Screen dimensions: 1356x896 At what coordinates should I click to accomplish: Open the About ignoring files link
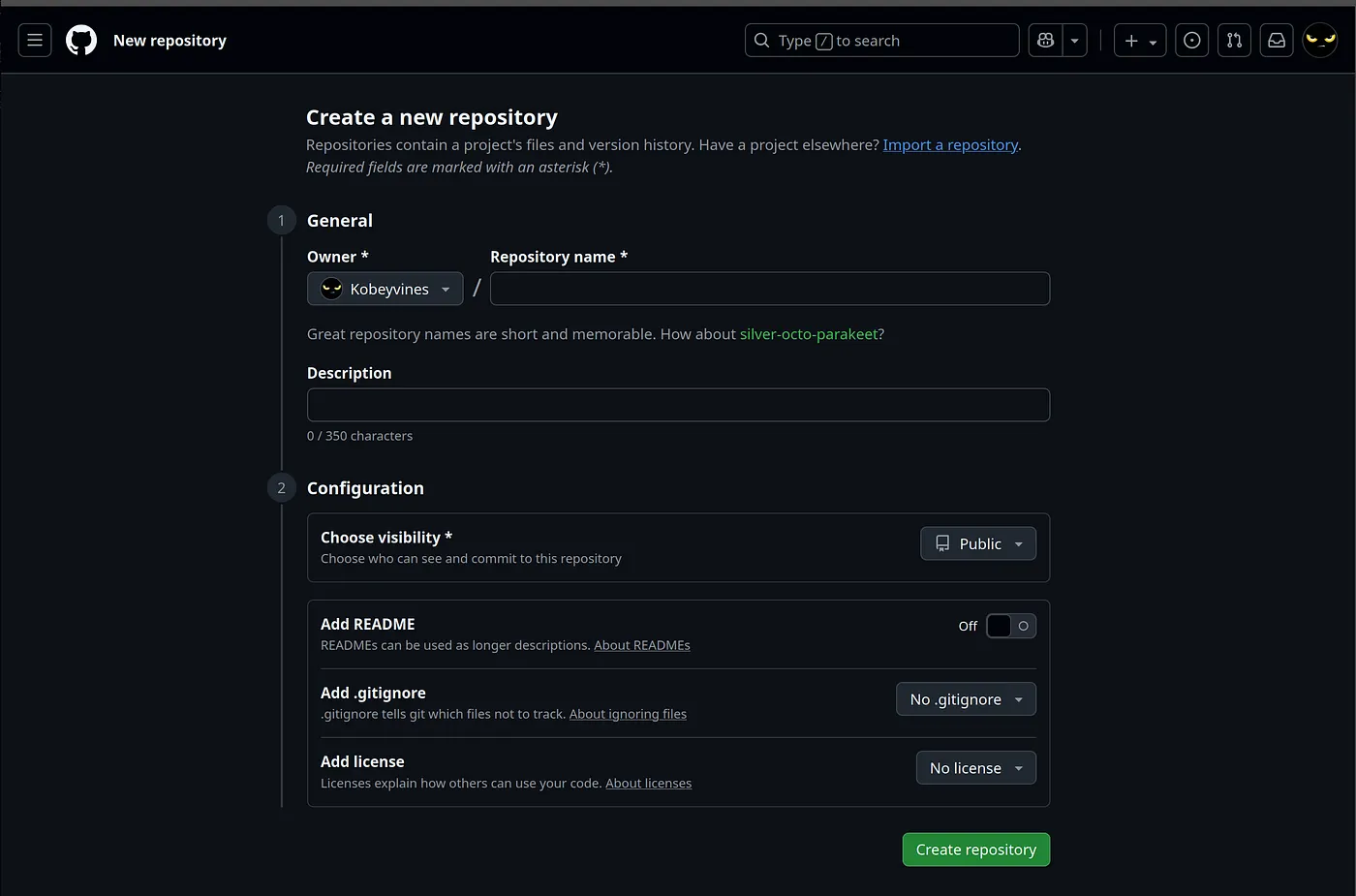(628, 714)
